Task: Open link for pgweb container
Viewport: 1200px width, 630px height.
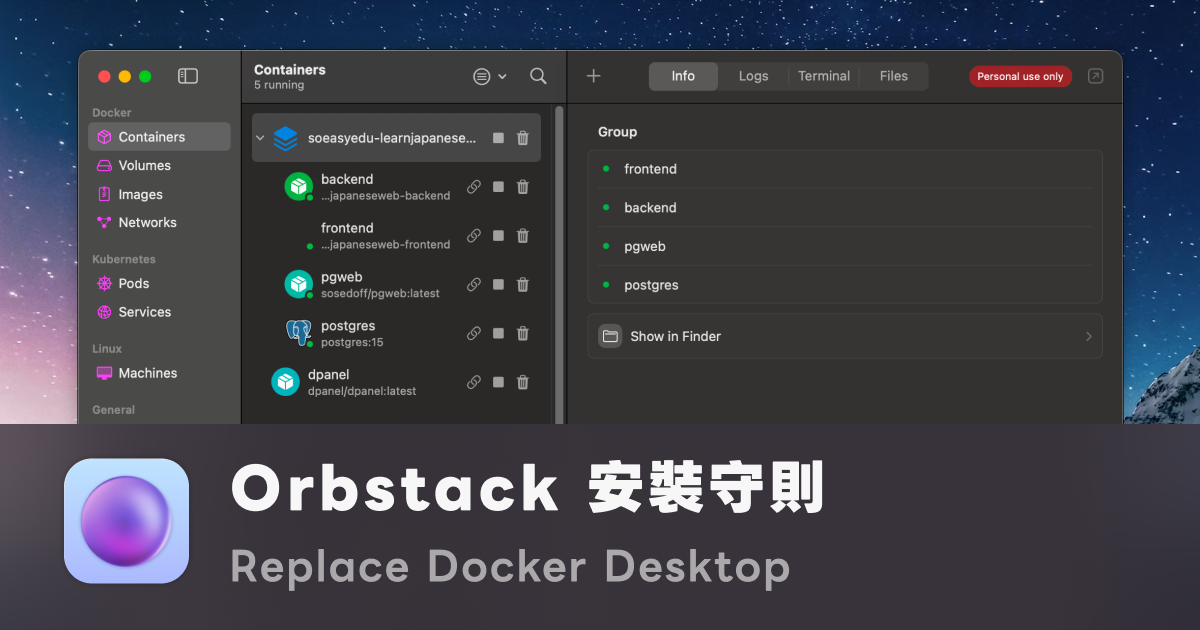Action: (x=474, y=285)
